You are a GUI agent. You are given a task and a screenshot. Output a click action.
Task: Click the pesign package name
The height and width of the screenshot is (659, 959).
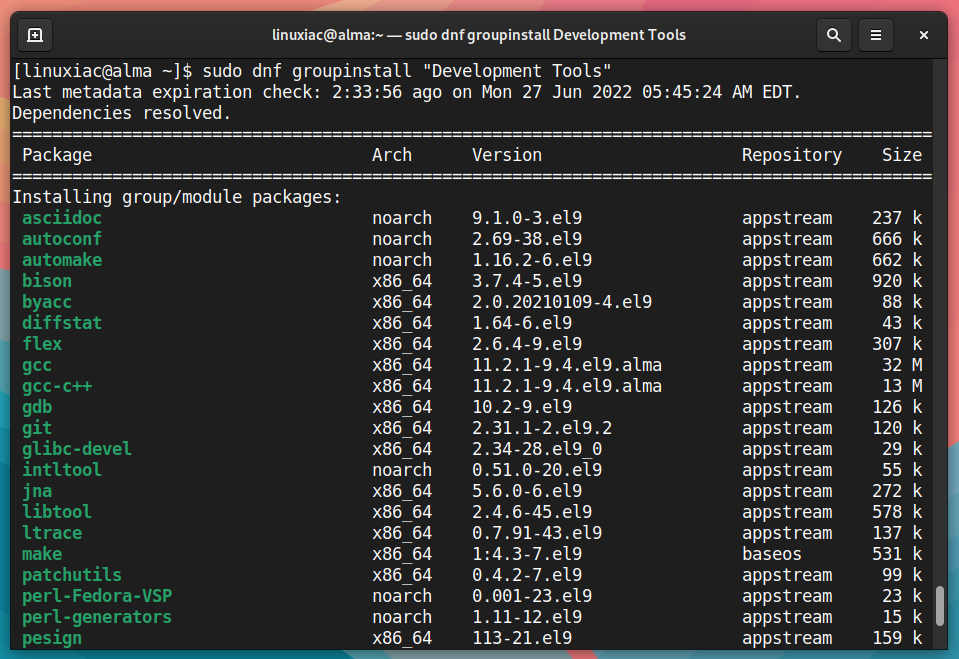pos(52,638)
